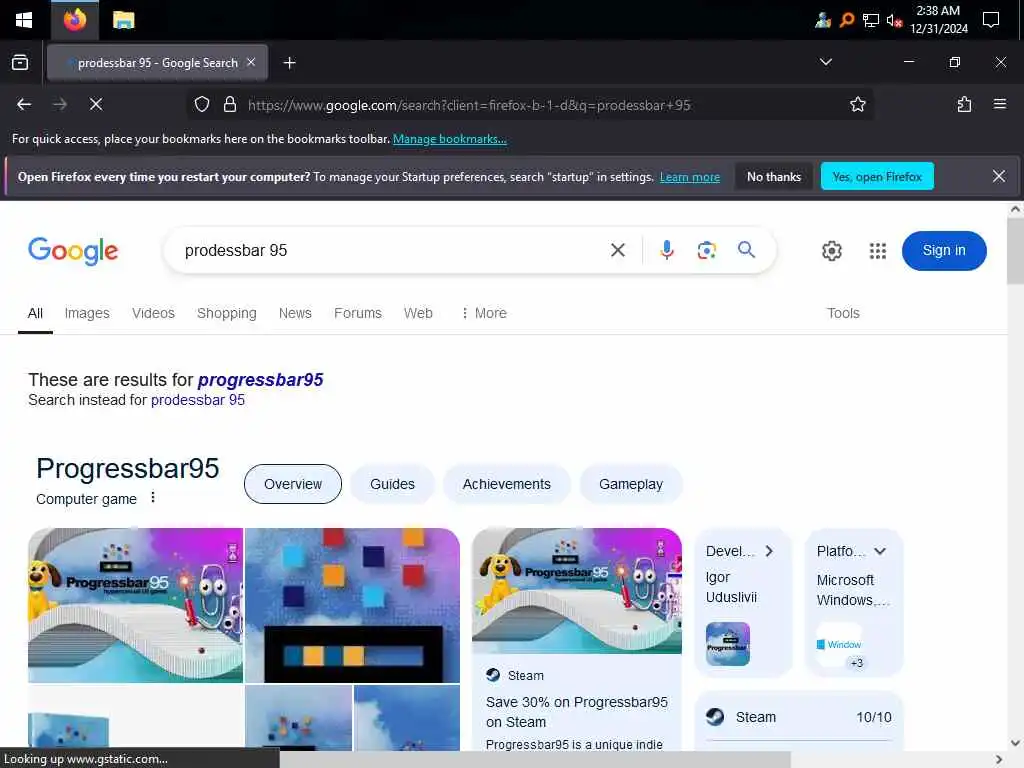Open the list all tabs chevron
The image size is (1024, 768).
[825, 62]
